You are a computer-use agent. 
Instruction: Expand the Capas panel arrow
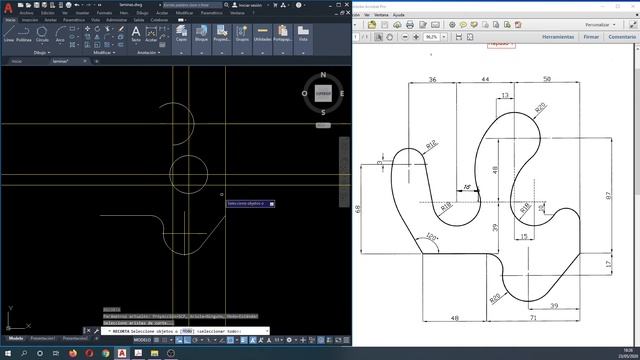coord(181,53)
